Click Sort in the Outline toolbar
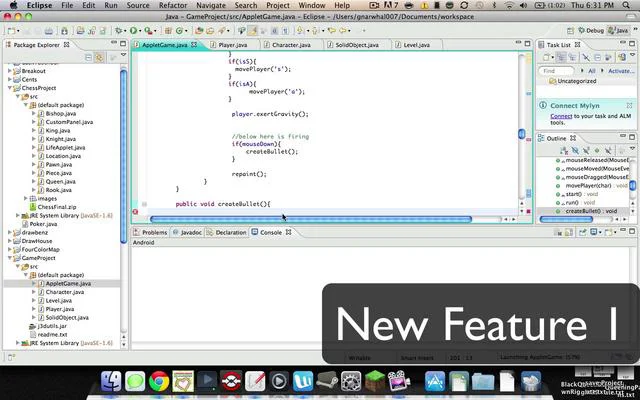 point(564,151)
